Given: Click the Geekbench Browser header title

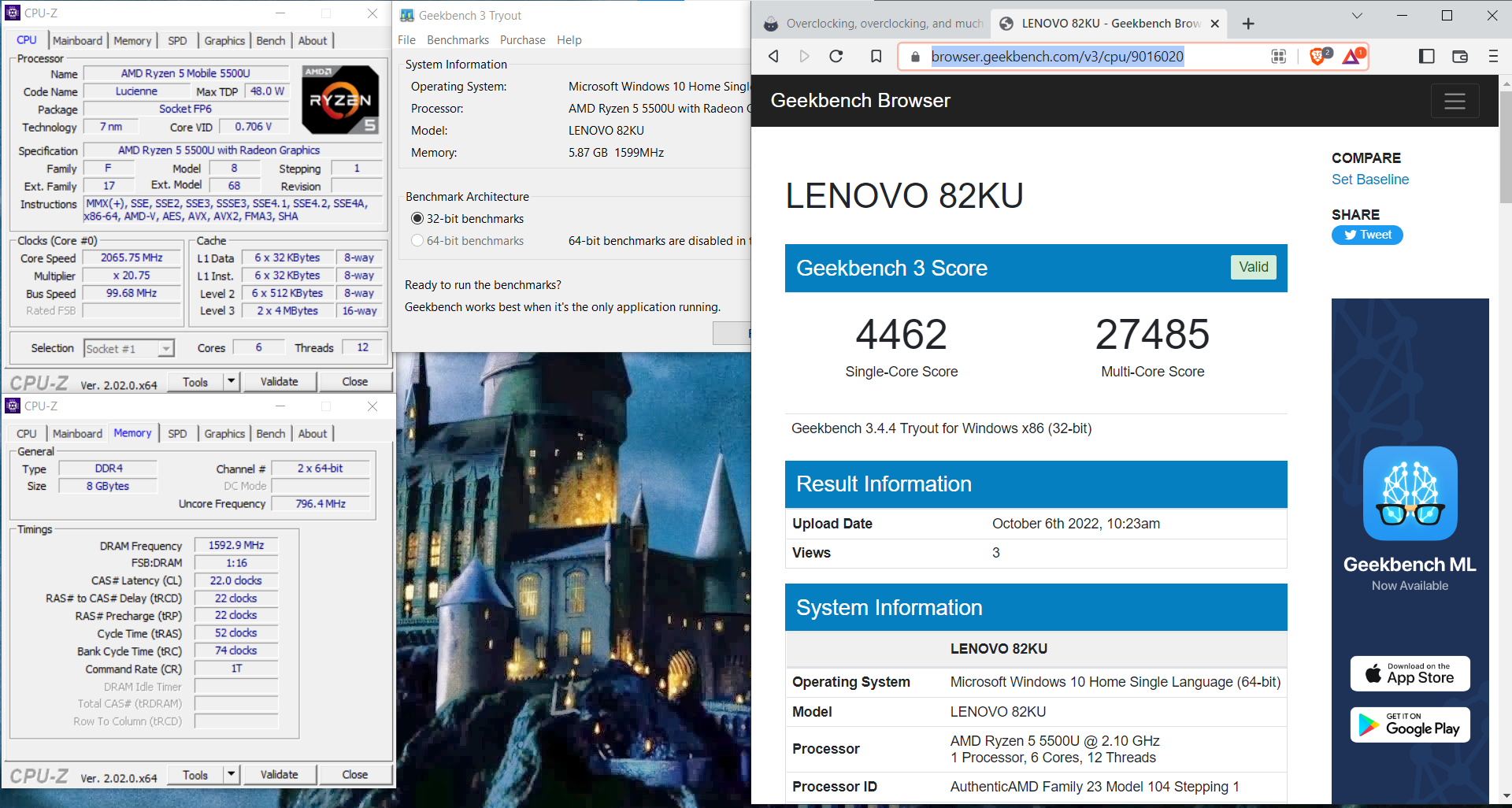Looking at the screenshot, I should pos(860,101).
